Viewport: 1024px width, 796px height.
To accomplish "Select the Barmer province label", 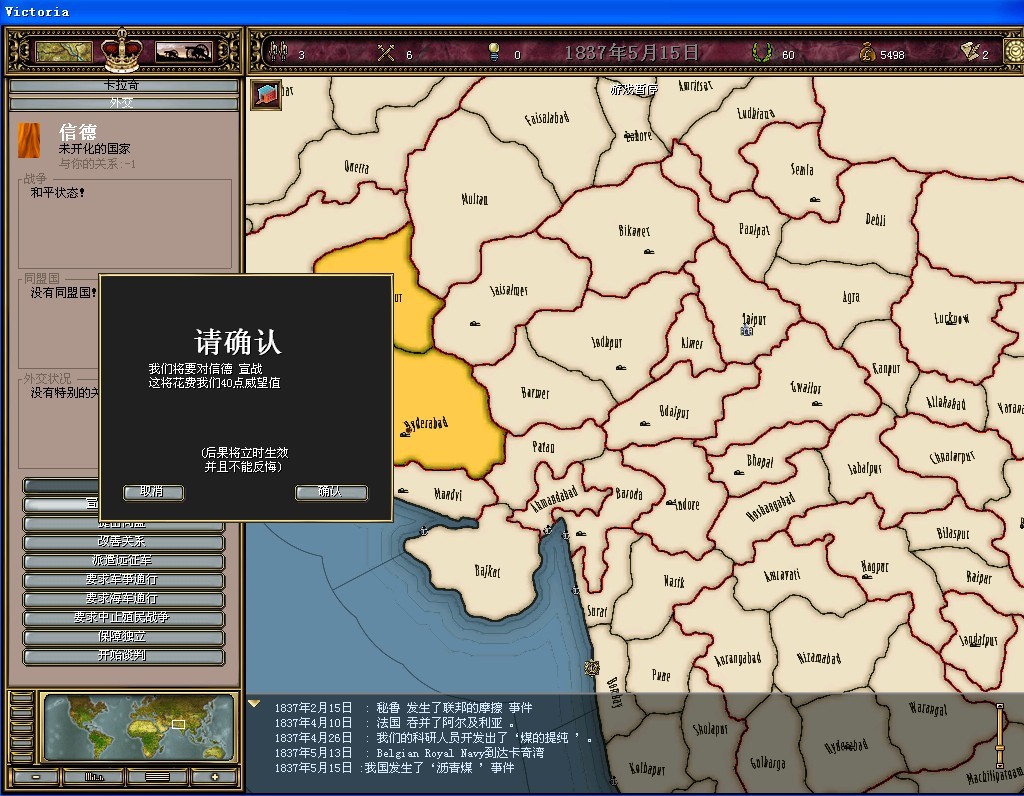I will point(535,393).
